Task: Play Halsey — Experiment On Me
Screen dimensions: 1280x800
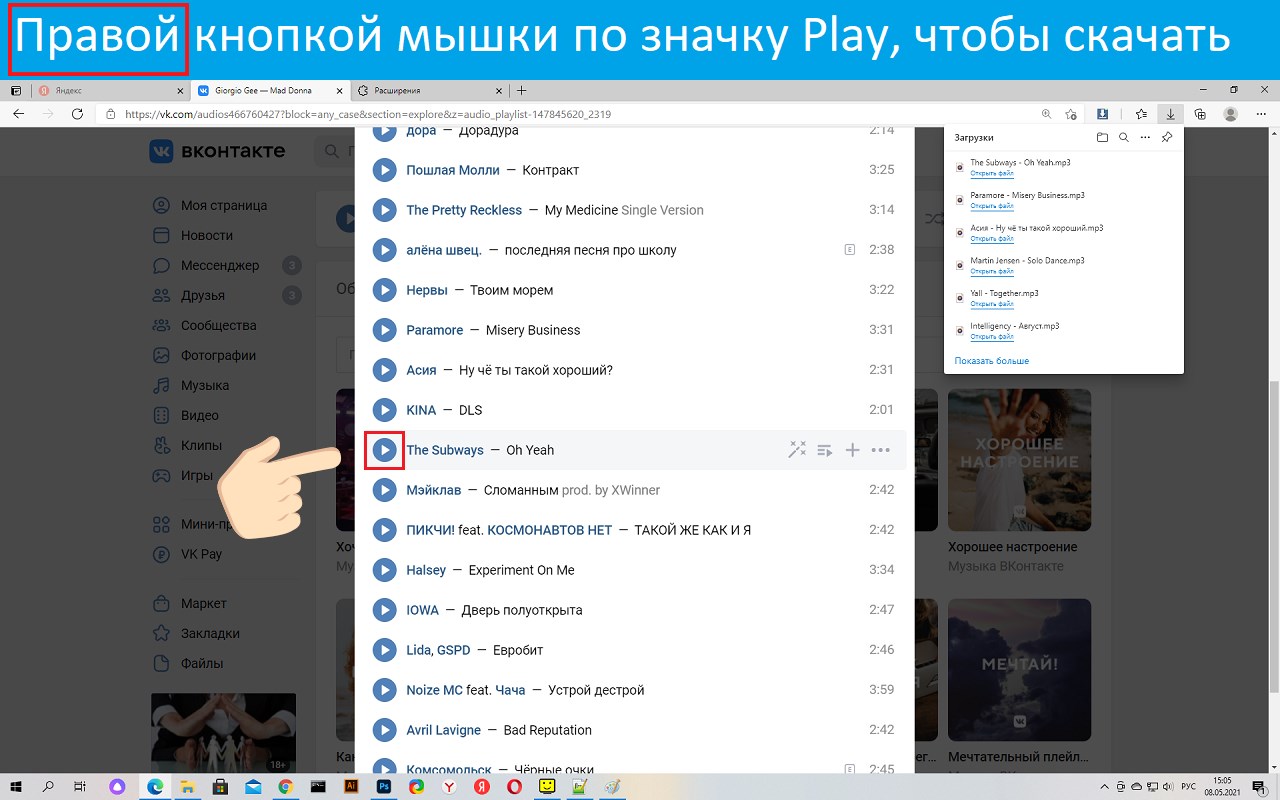Action: coord(384,570)
